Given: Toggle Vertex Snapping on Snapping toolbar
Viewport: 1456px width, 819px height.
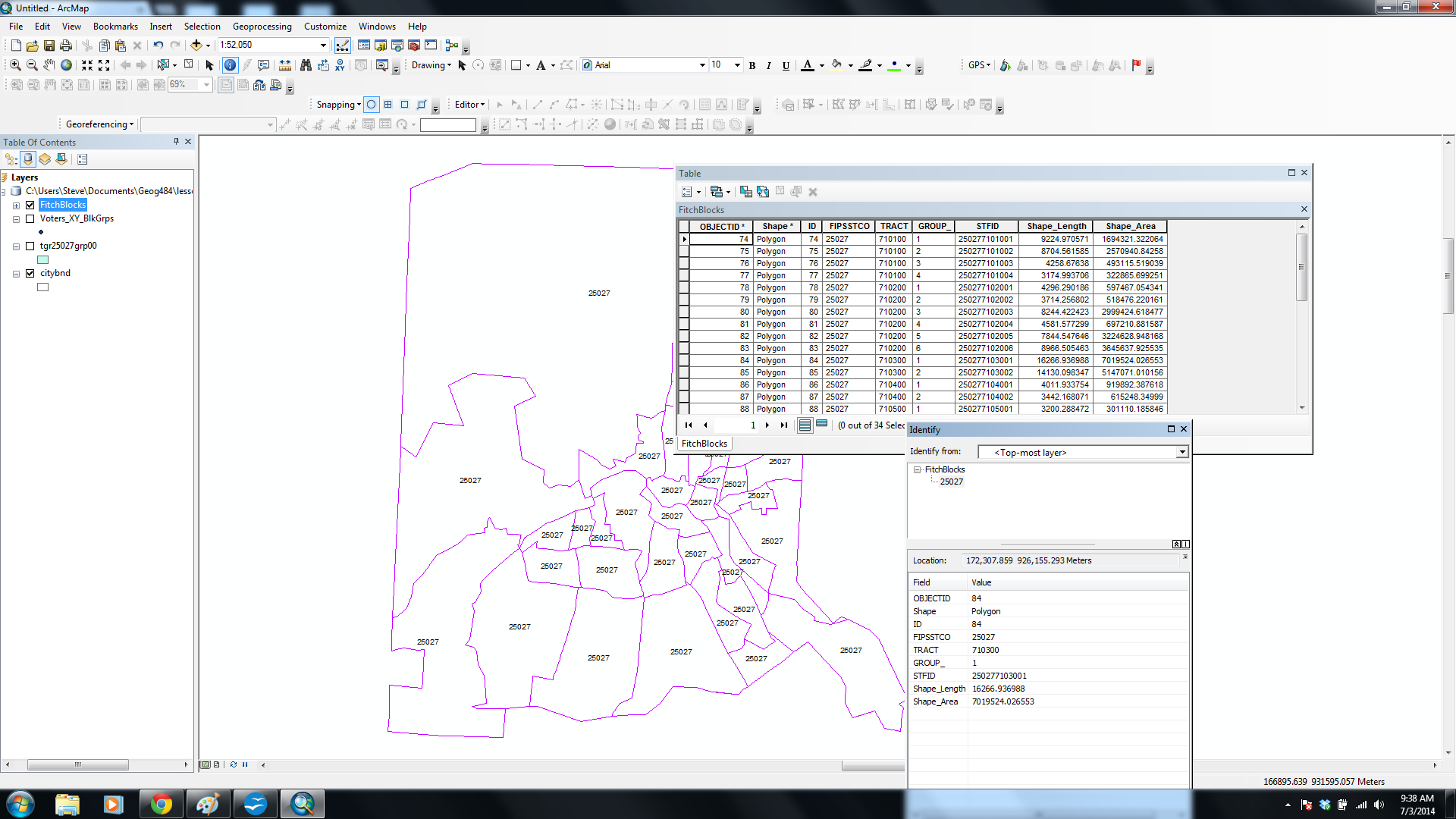Looking at the screenshot, I should tap(405, 105).
